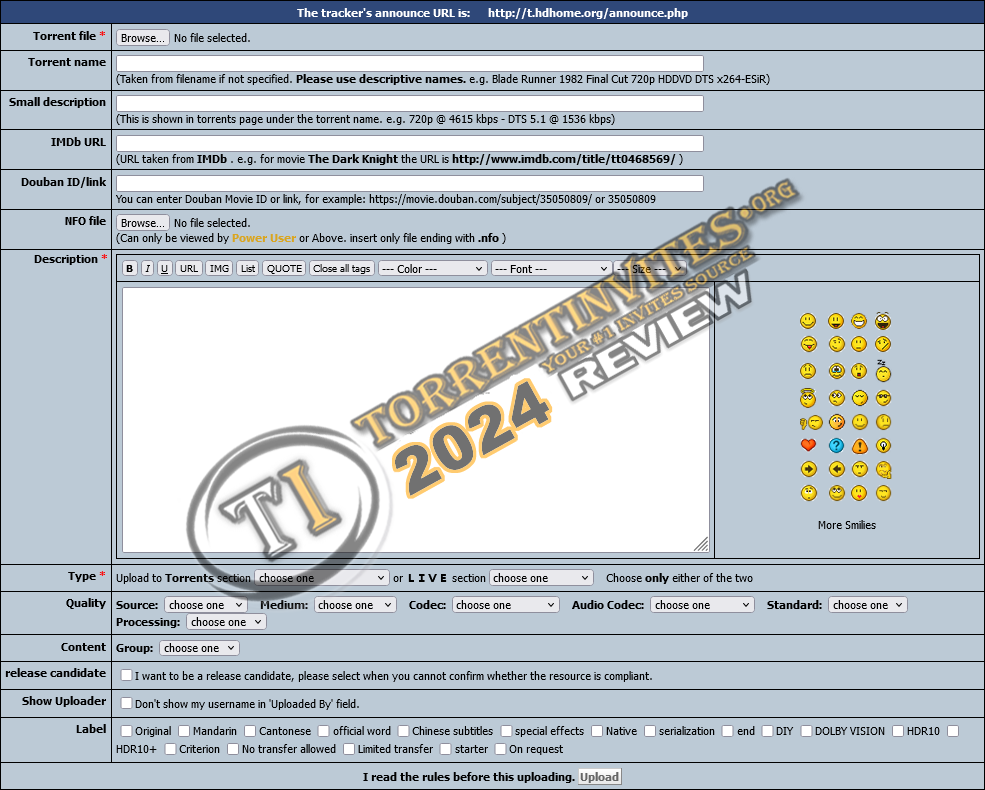Screen dimensions: 985x790
Task: Insert the right arrow smiley
Action: (x=808, y=469)
